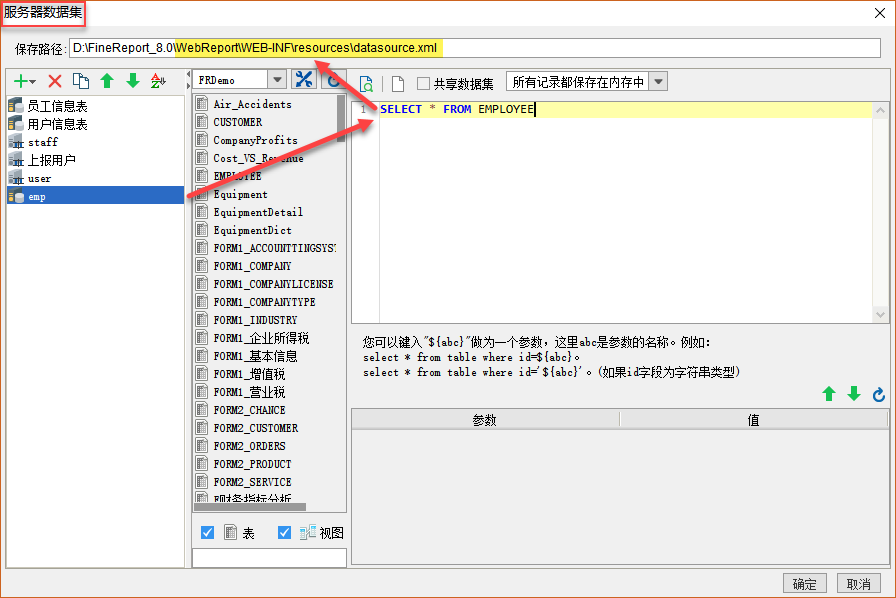Image resolution: width=896 pixels, height=598 pixels.
Task: Select the FORM1_COMPANYLICENSE table
Action: coord(273,284)
